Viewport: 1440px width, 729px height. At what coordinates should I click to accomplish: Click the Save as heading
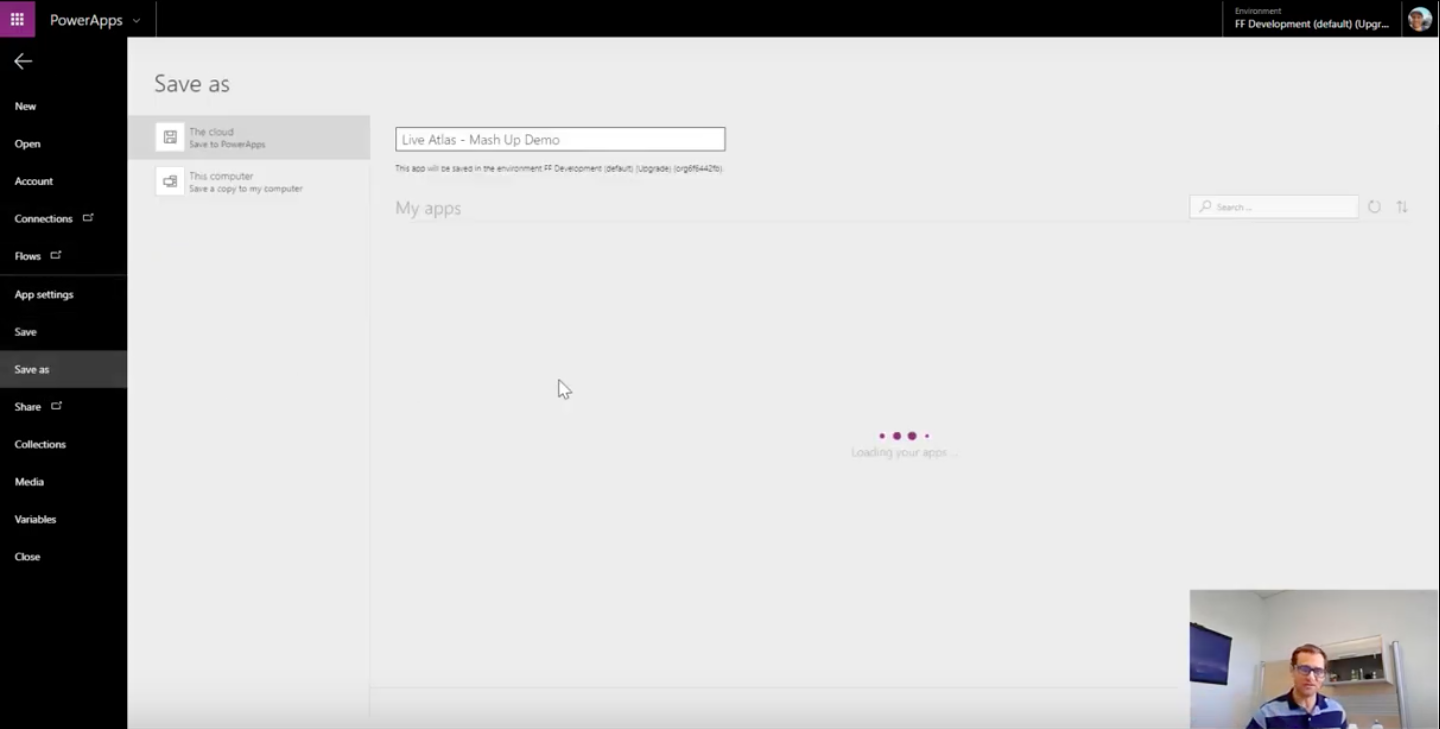(192, 84)
